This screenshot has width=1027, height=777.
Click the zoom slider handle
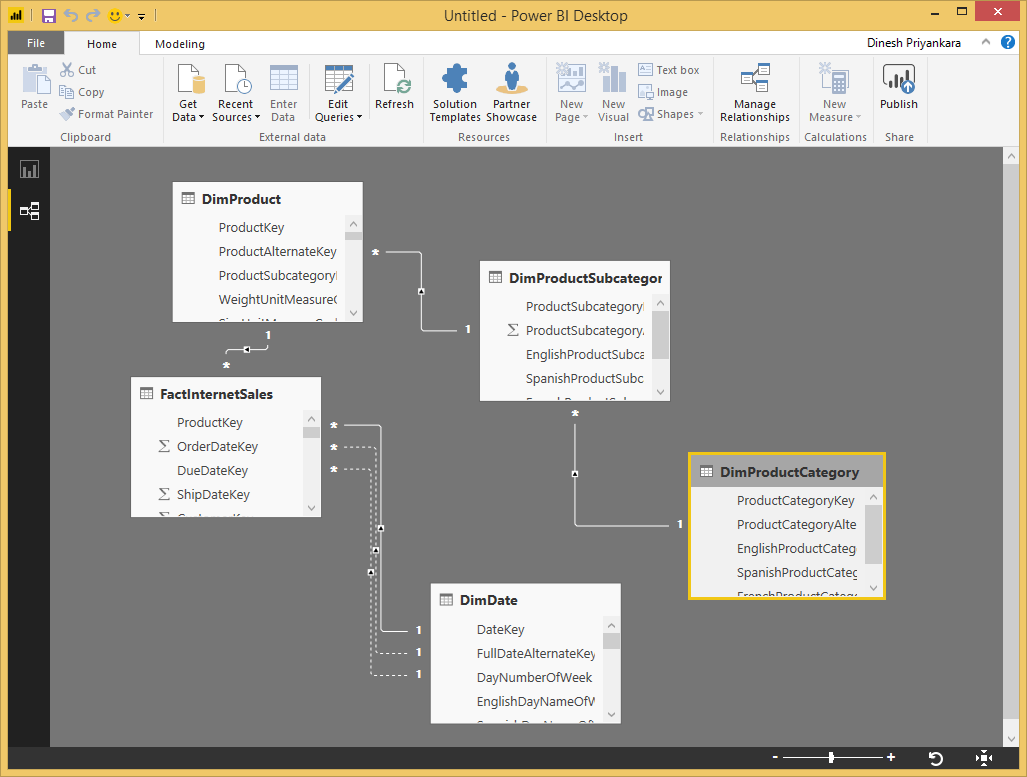point(831,757)
